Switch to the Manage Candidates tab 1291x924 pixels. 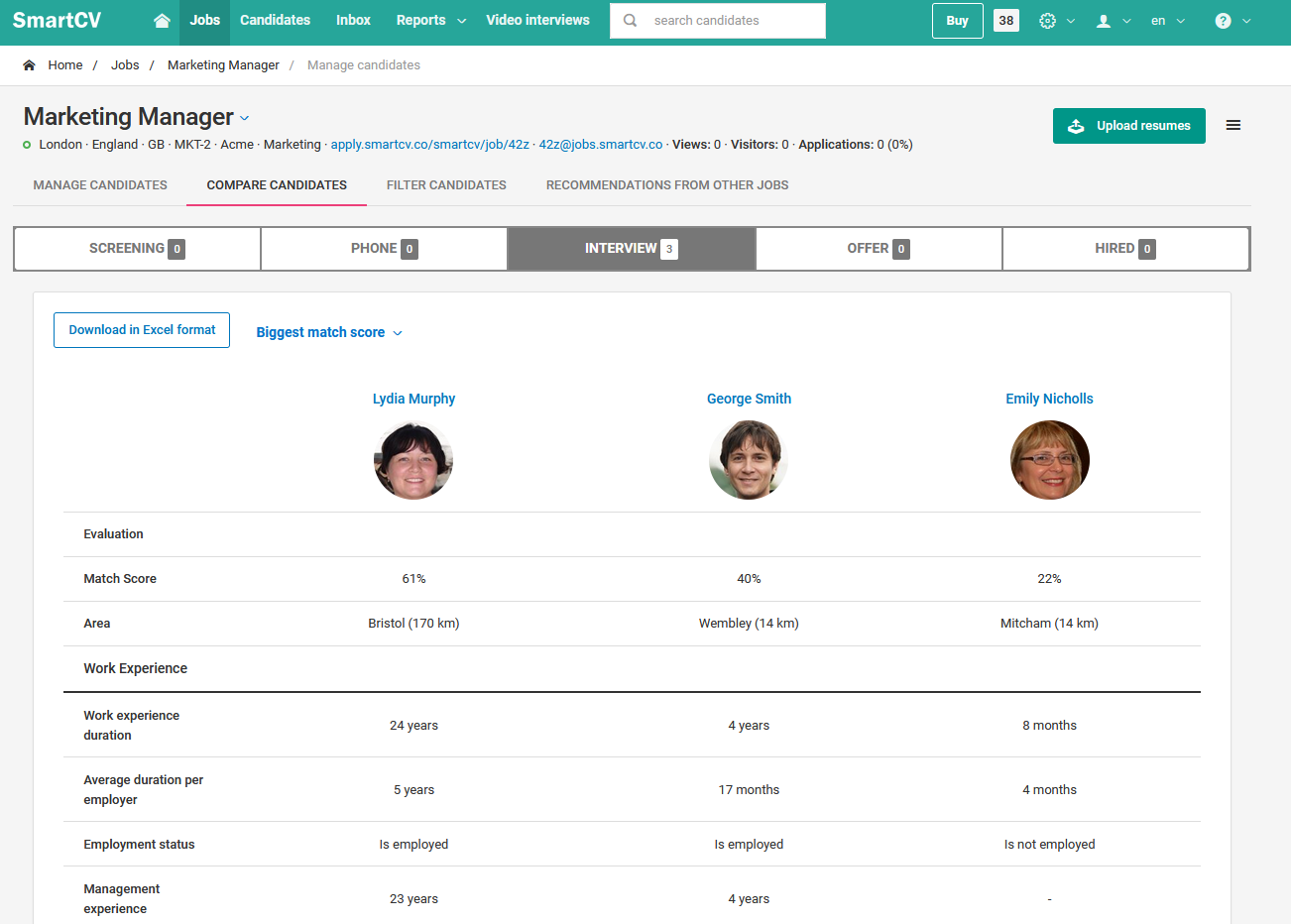pyautogui.click(x=100, y=185)
